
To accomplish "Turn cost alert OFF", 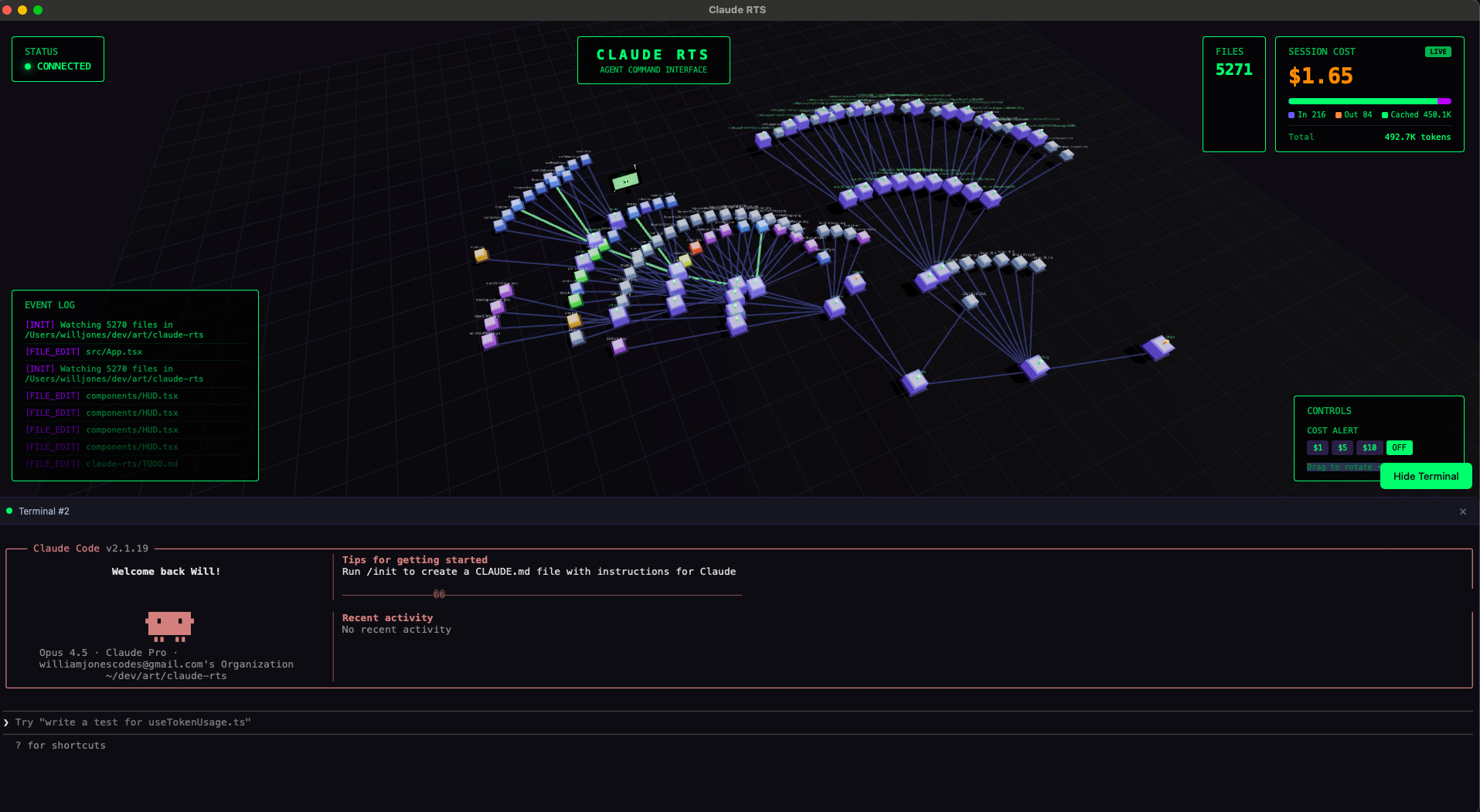I will coord(1399,447).
